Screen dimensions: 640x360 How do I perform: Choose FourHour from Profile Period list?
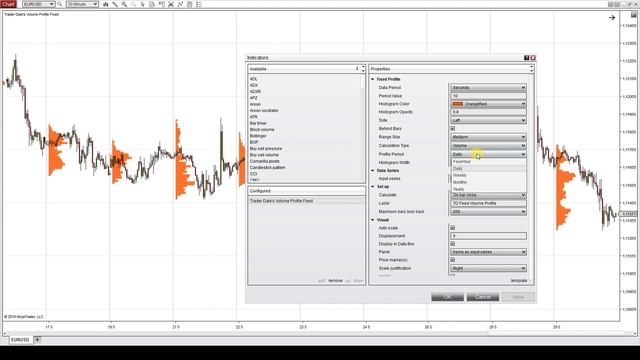[488, 162]
